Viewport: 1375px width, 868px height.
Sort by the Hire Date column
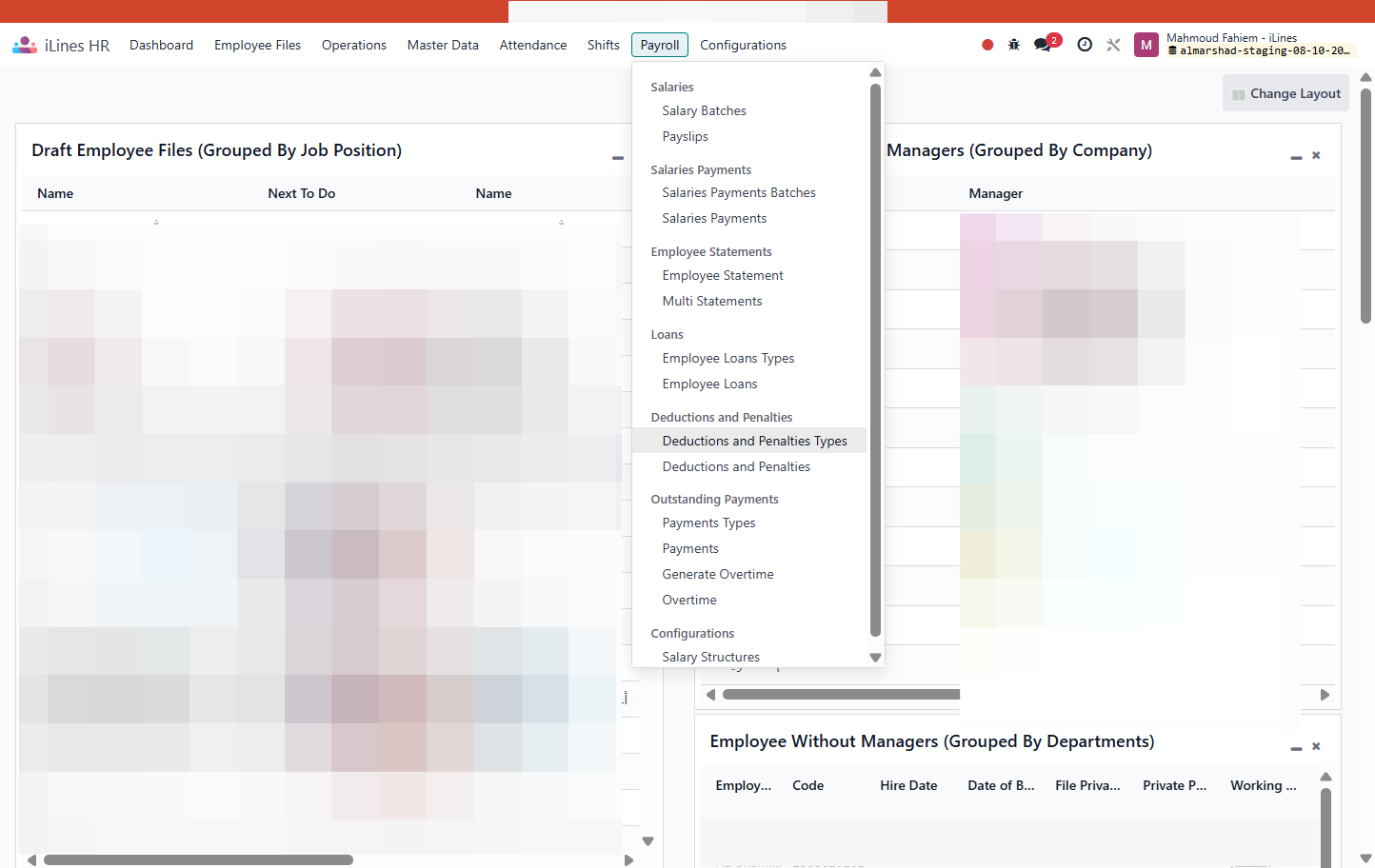pos(908,785)
